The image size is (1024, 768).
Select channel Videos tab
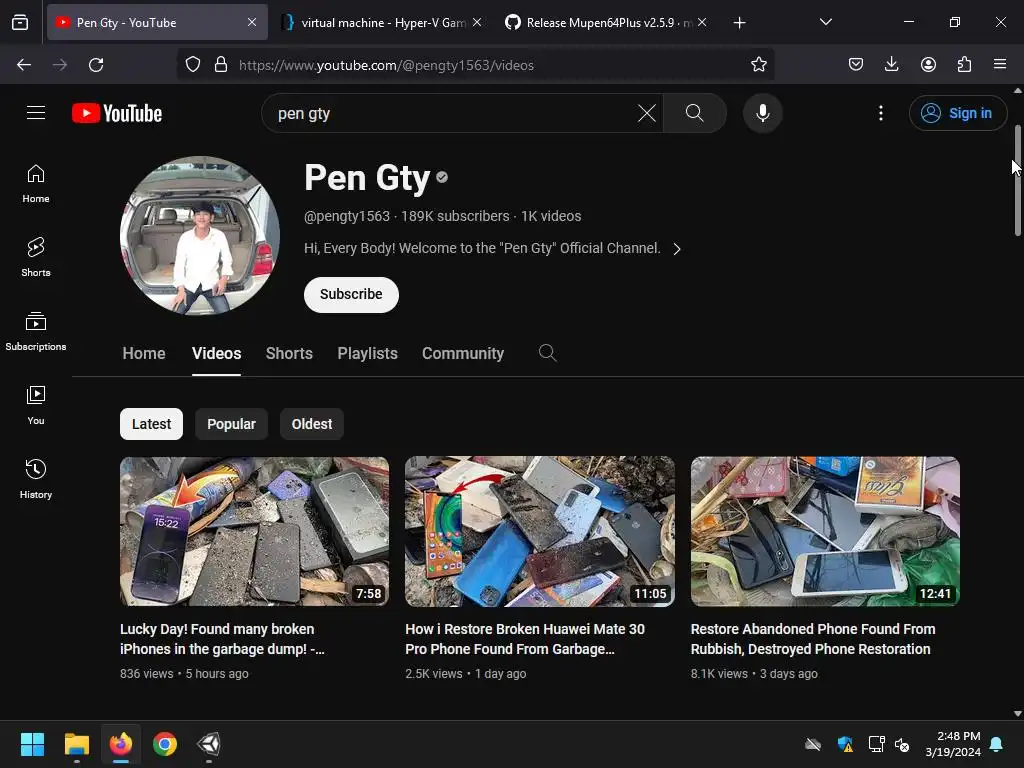click(x=216, y=353)
